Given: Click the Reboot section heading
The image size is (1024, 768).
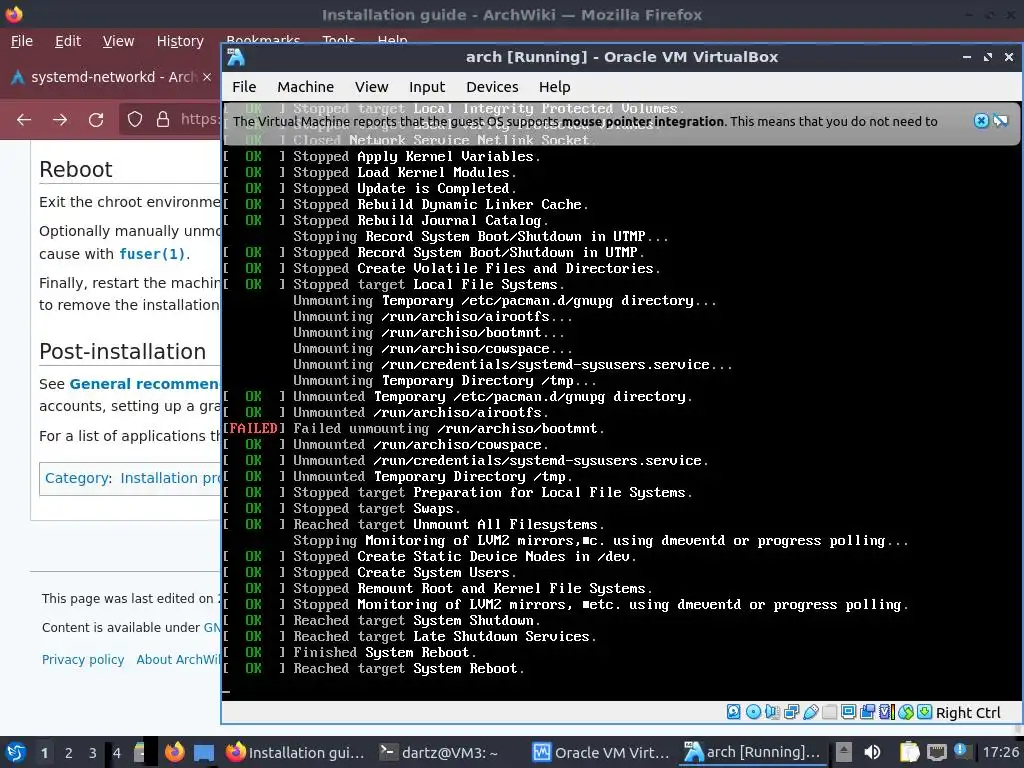Looking at the screenshot, I should click(x=76, y=170).
